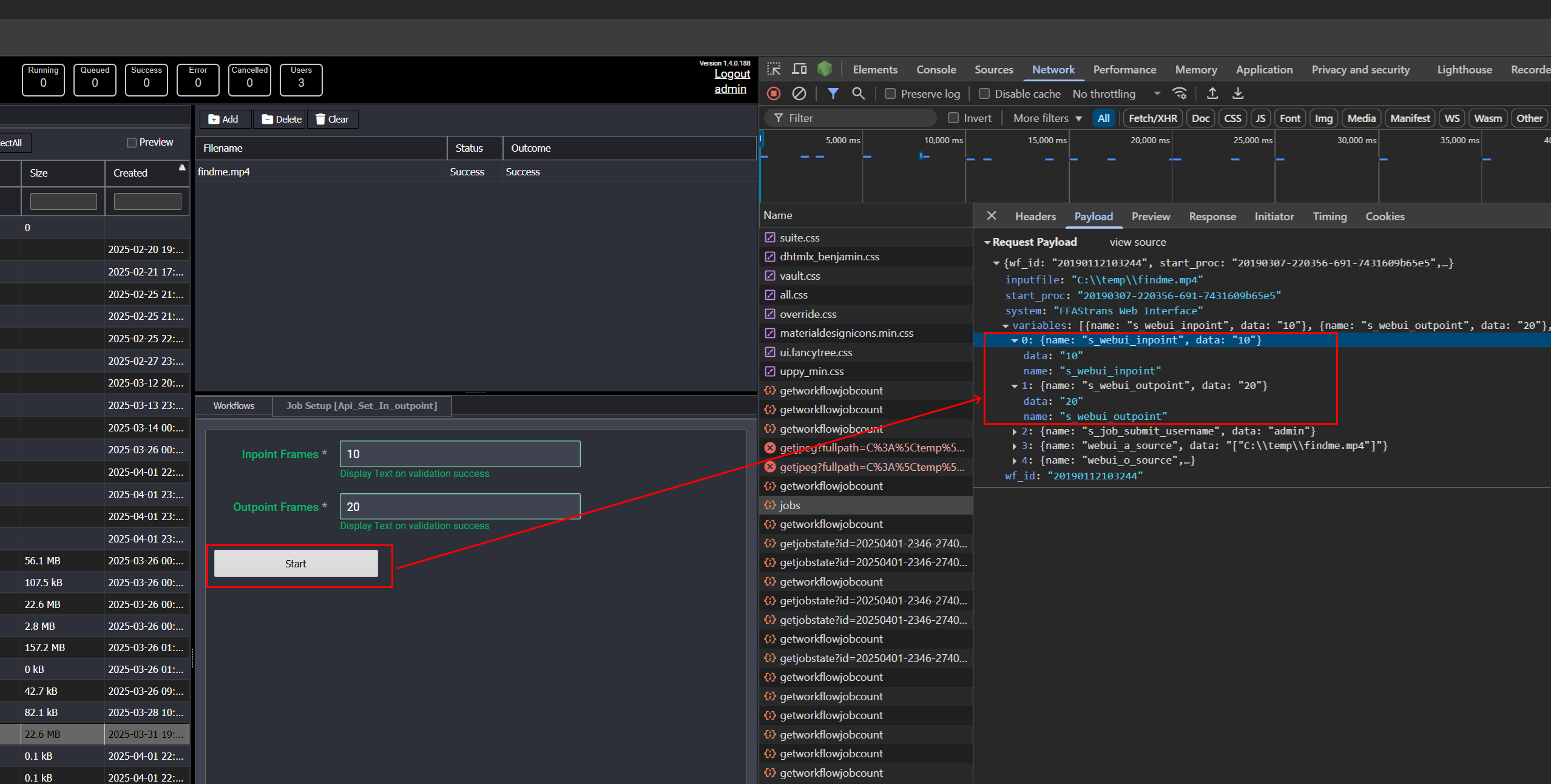
Task: Select the suite.css request
Action: tap(866, 237)
